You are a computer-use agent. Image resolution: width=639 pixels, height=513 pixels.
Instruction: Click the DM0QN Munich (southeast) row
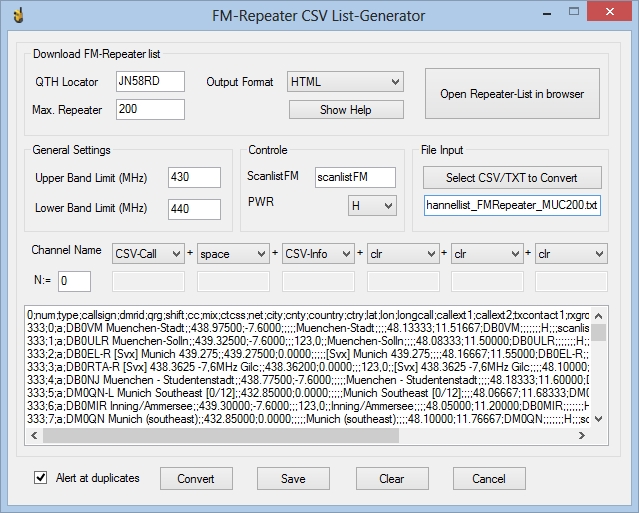(x=308, y=419)
